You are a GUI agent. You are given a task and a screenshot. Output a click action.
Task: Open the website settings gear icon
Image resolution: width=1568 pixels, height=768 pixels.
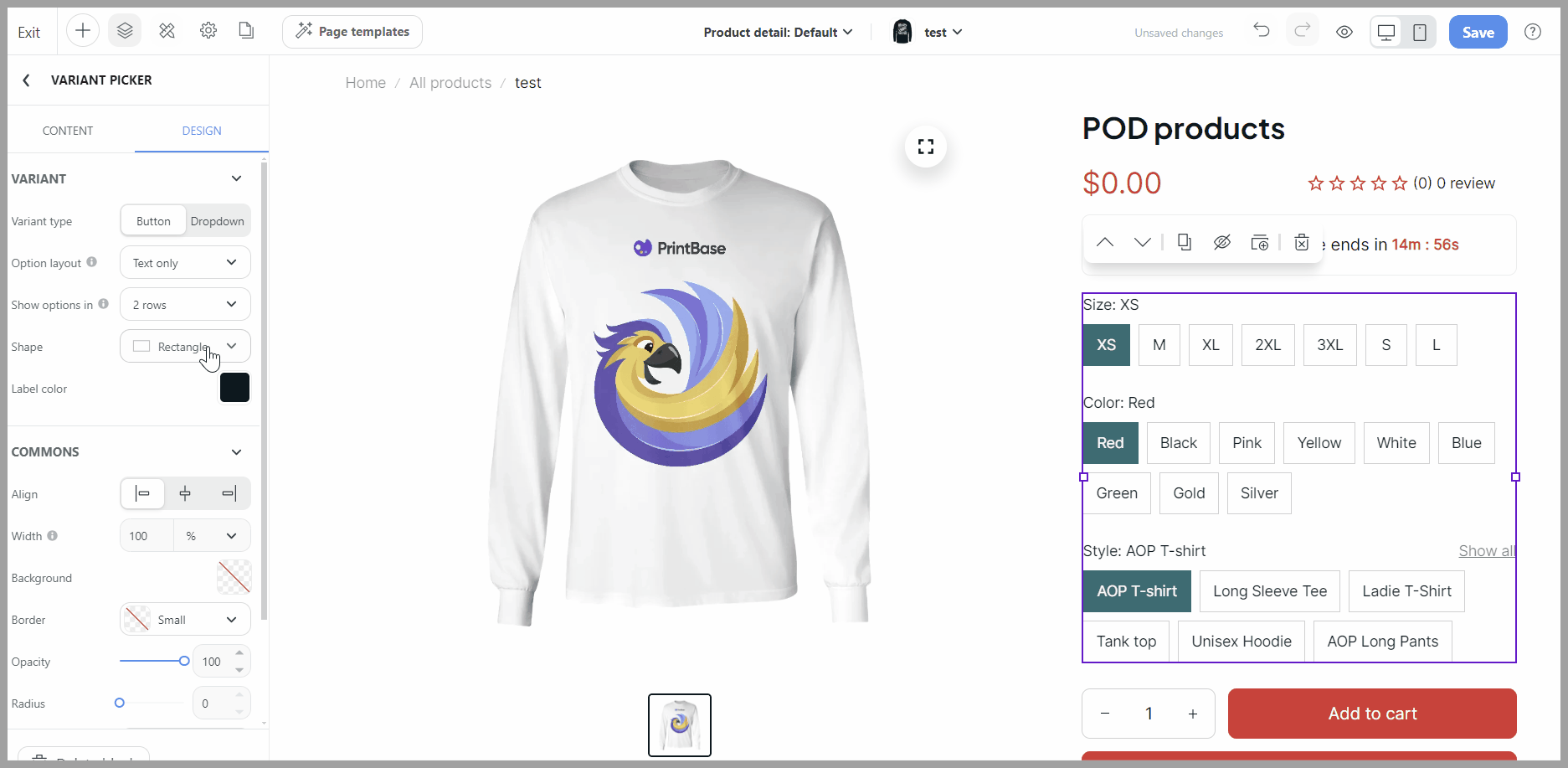(x=208, y=32)
